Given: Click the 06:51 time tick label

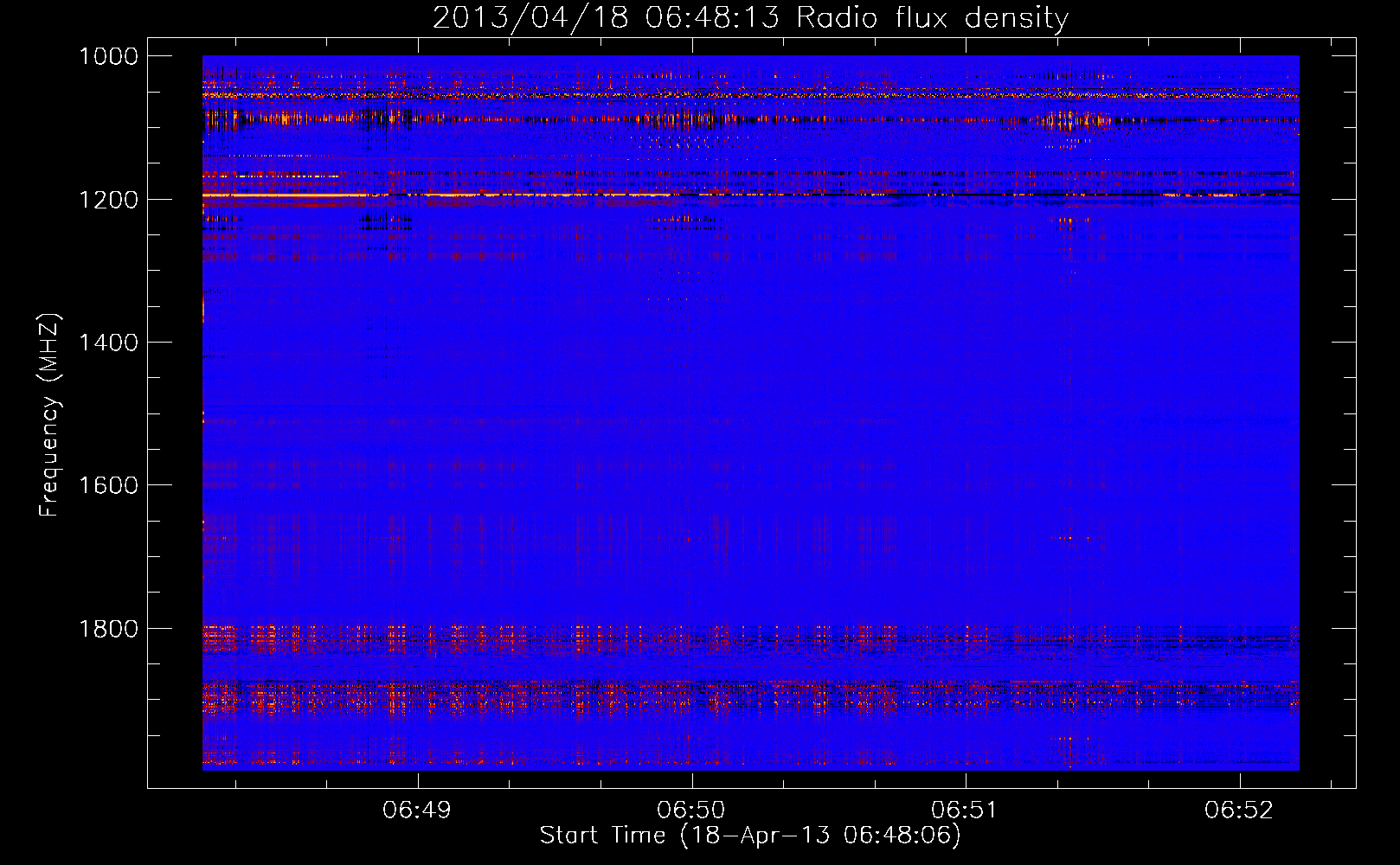Looking at the screenshot, I should (965, 810).
